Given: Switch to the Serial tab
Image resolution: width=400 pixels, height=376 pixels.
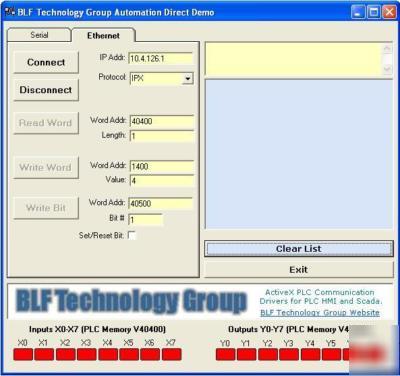Looking at the screenshot, I should [39, 35].
